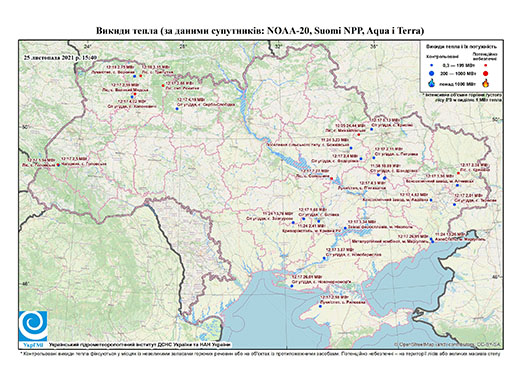Select the blue marker for Авдіївка coke plant
Screen dimensions: 520x368
pyautogui.click(x=431, y=200)
